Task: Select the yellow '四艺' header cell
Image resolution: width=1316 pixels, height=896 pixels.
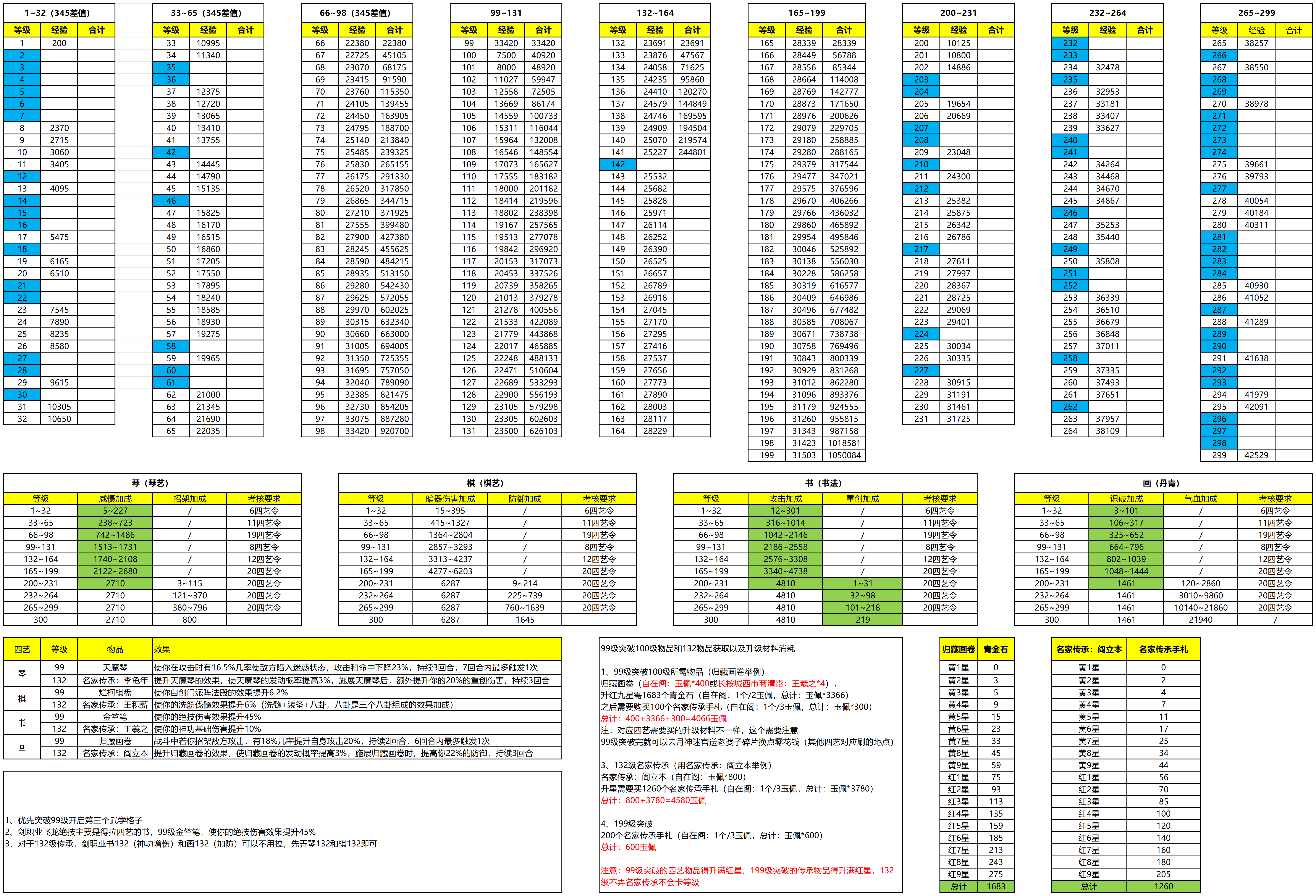Action: click(x=22, y=649)
